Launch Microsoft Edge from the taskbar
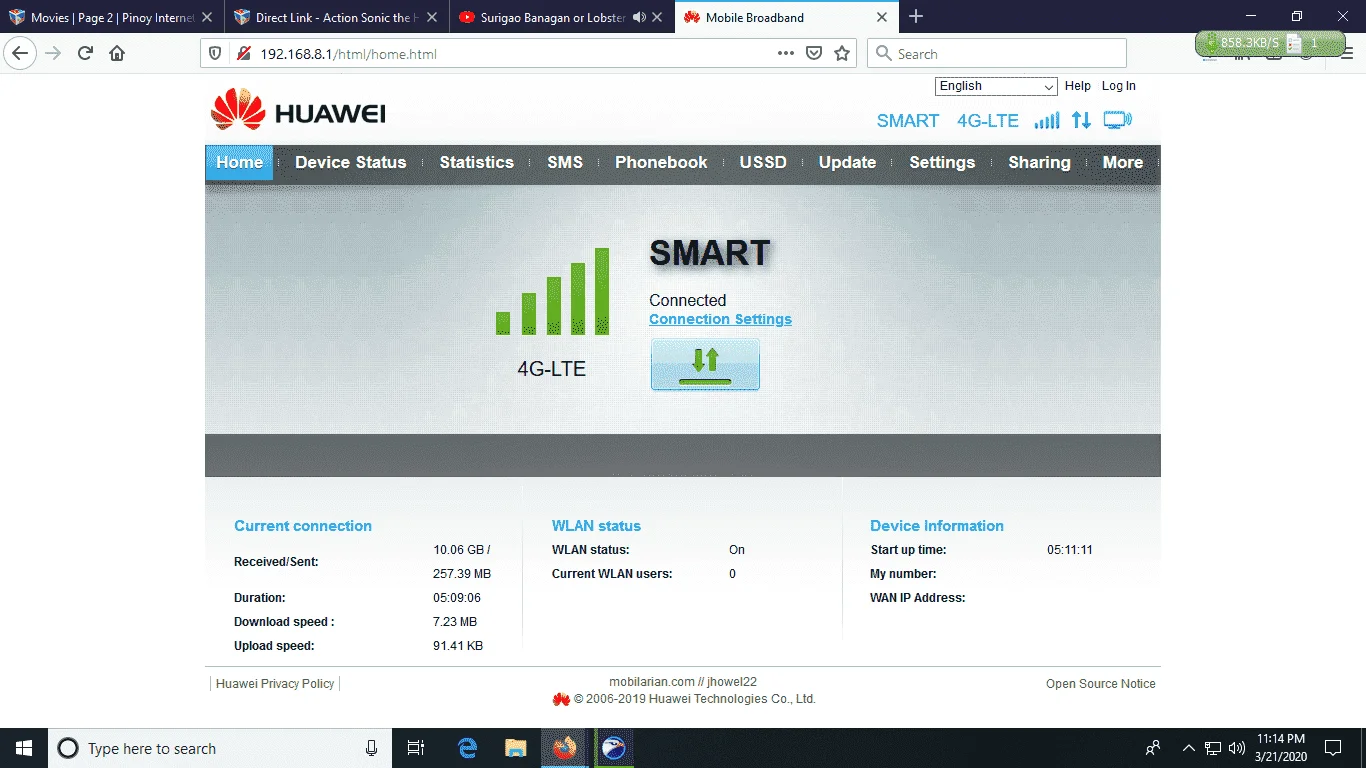 [x=467, y=748]
